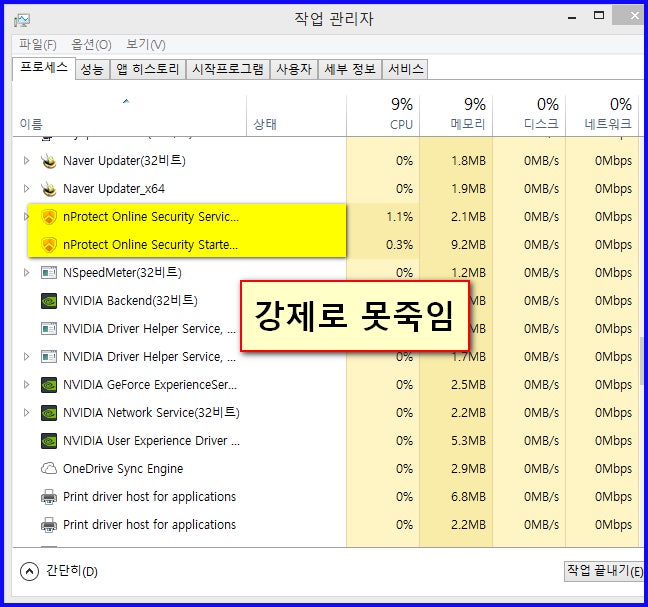Viewport: 648px width, 607px height.
Task: Click the 5.3MB memory value
Action: [468, 441]
